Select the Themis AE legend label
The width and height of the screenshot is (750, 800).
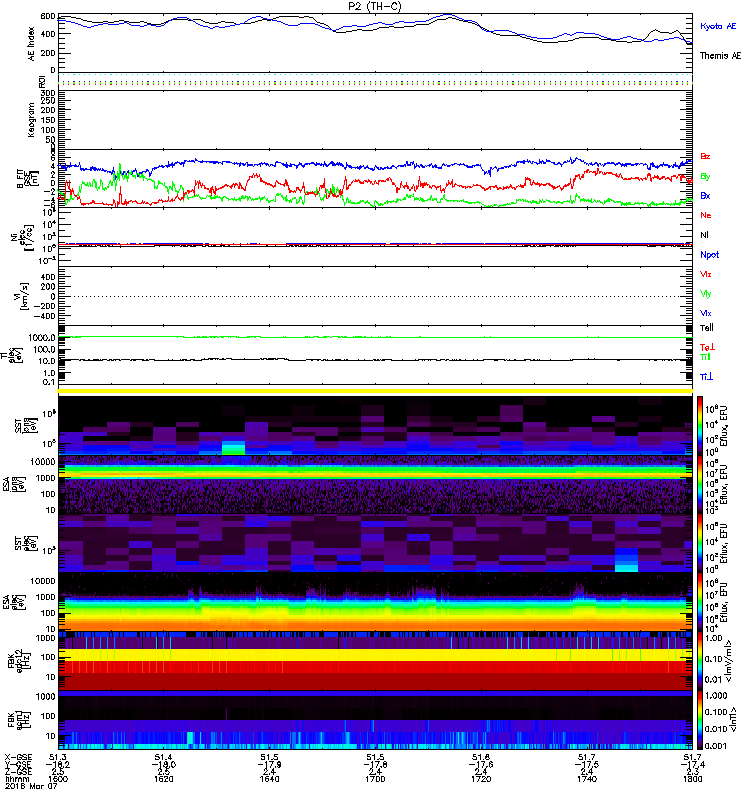pyautogui.click(x=720, y=56)
